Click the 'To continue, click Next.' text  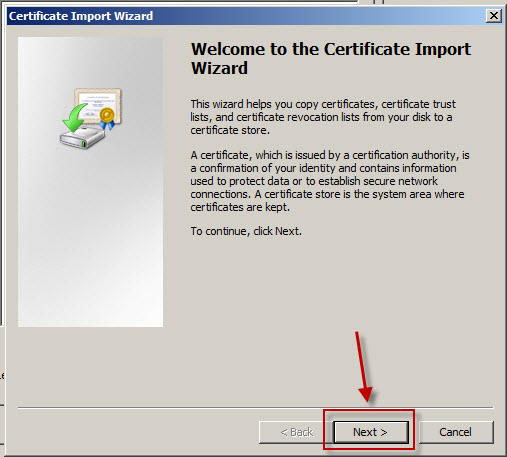pos(246,231)
